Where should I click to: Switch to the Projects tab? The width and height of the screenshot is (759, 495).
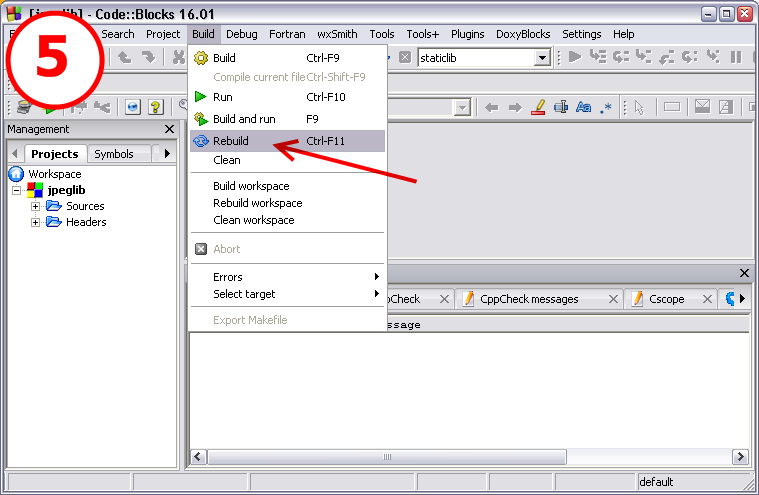click(x=55, y=154)
